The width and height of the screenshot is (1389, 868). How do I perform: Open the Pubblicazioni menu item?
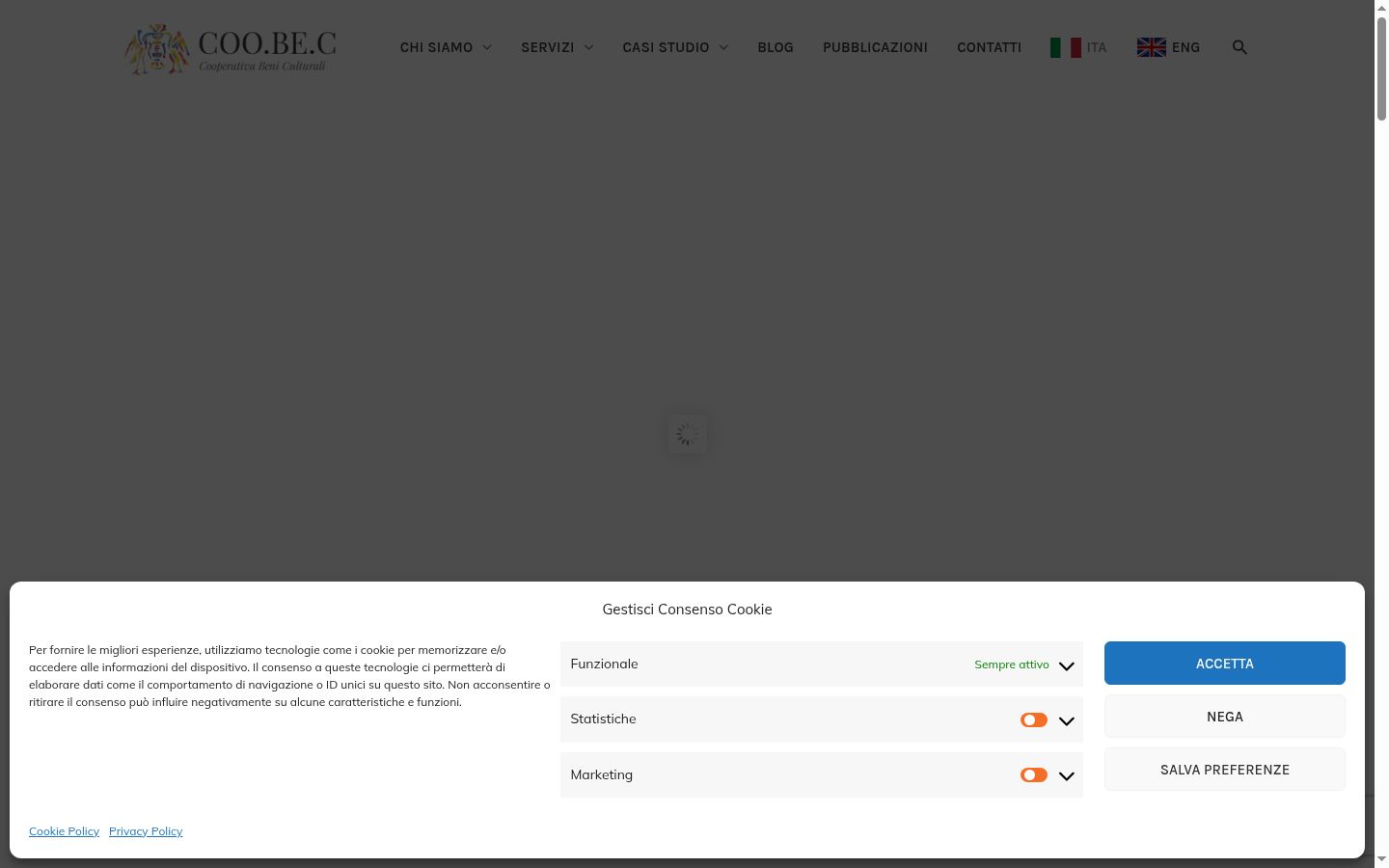[875, 47]
